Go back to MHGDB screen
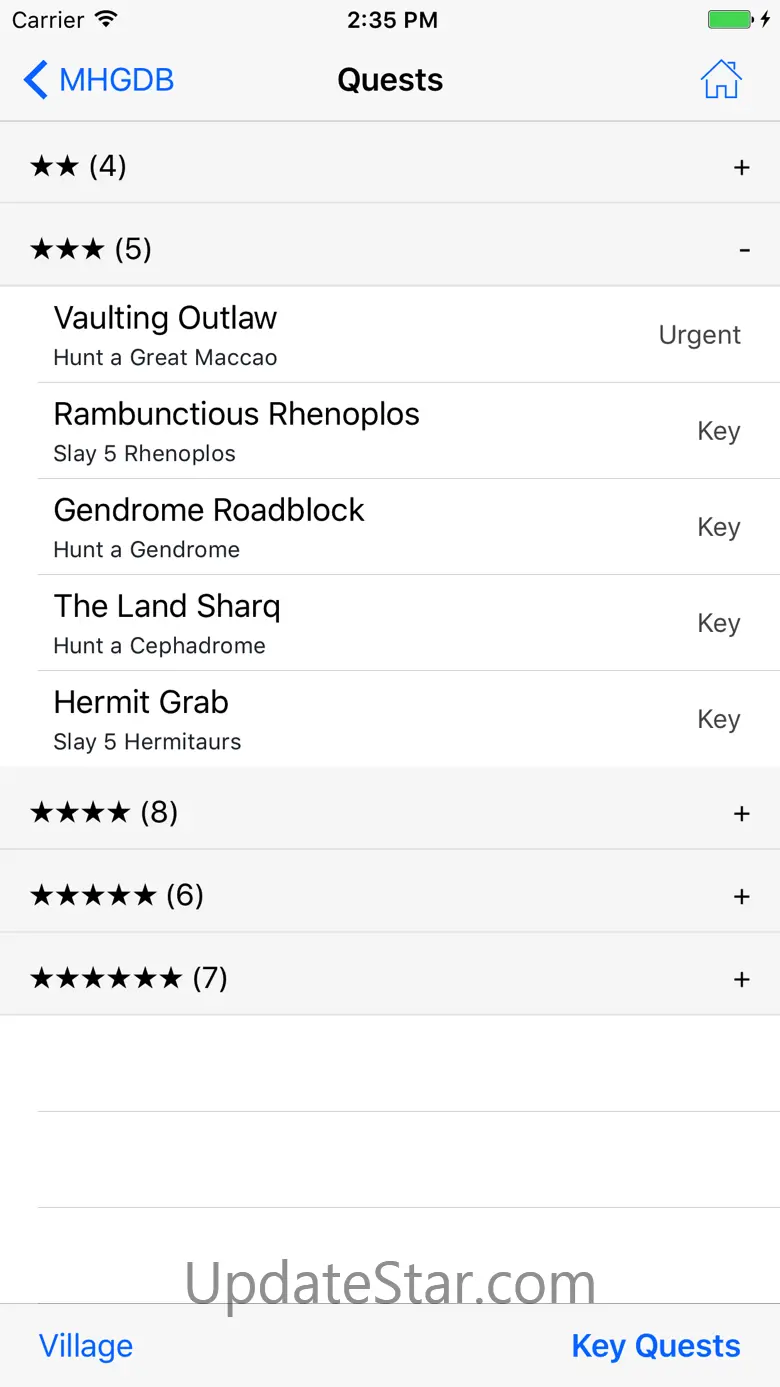This screenshot has height=1387, width=780. click(x=98, y=80)
